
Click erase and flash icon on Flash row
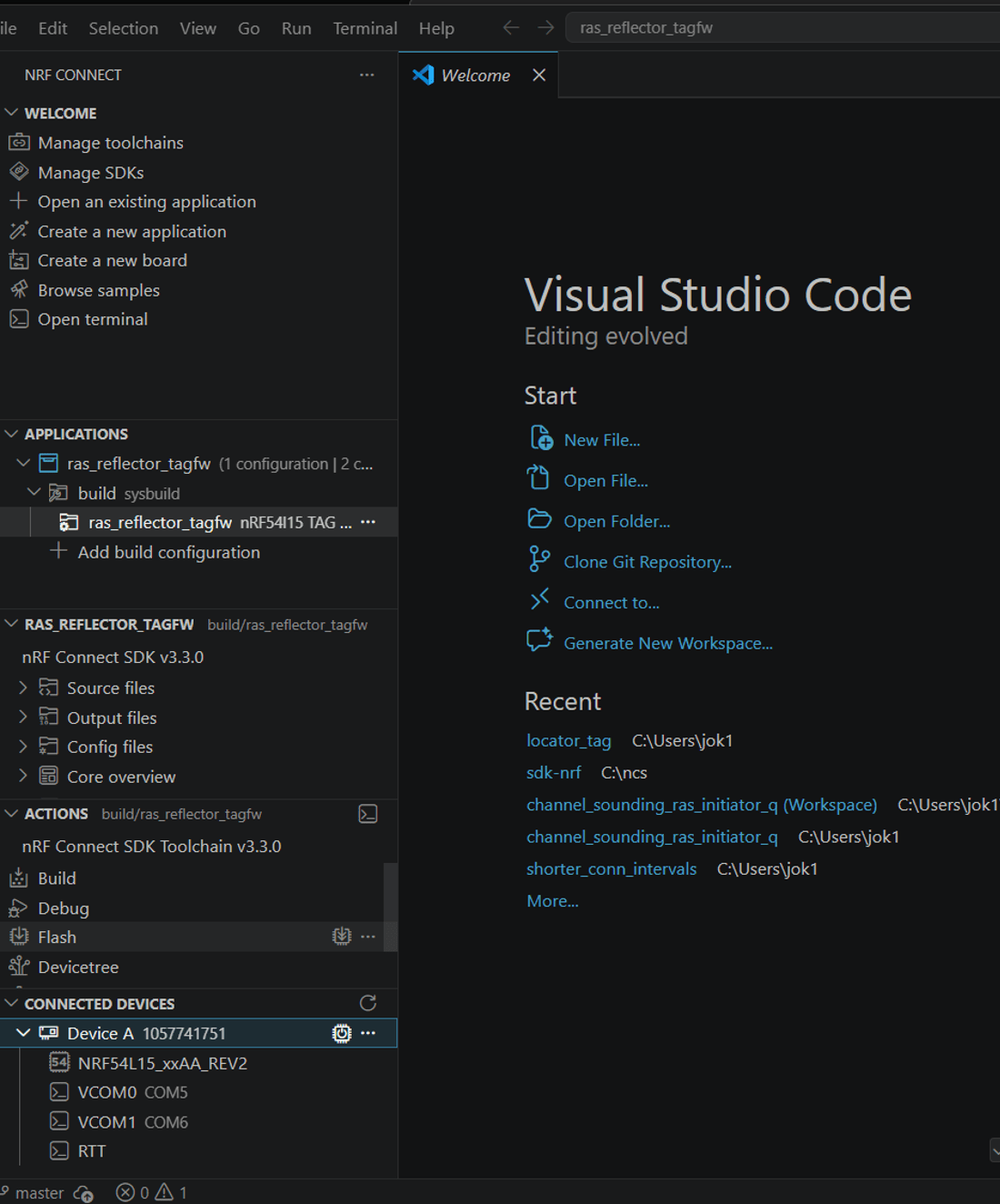point(342,936)
